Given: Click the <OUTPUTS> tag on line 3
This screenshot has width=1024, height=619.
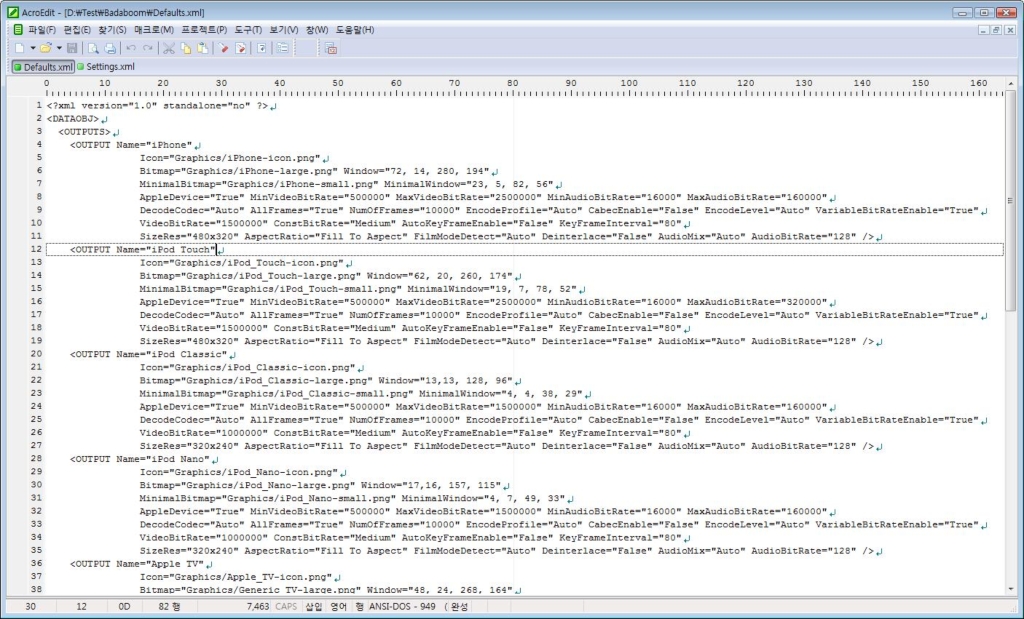Looking at the screenshot, I should coord(84,132).
